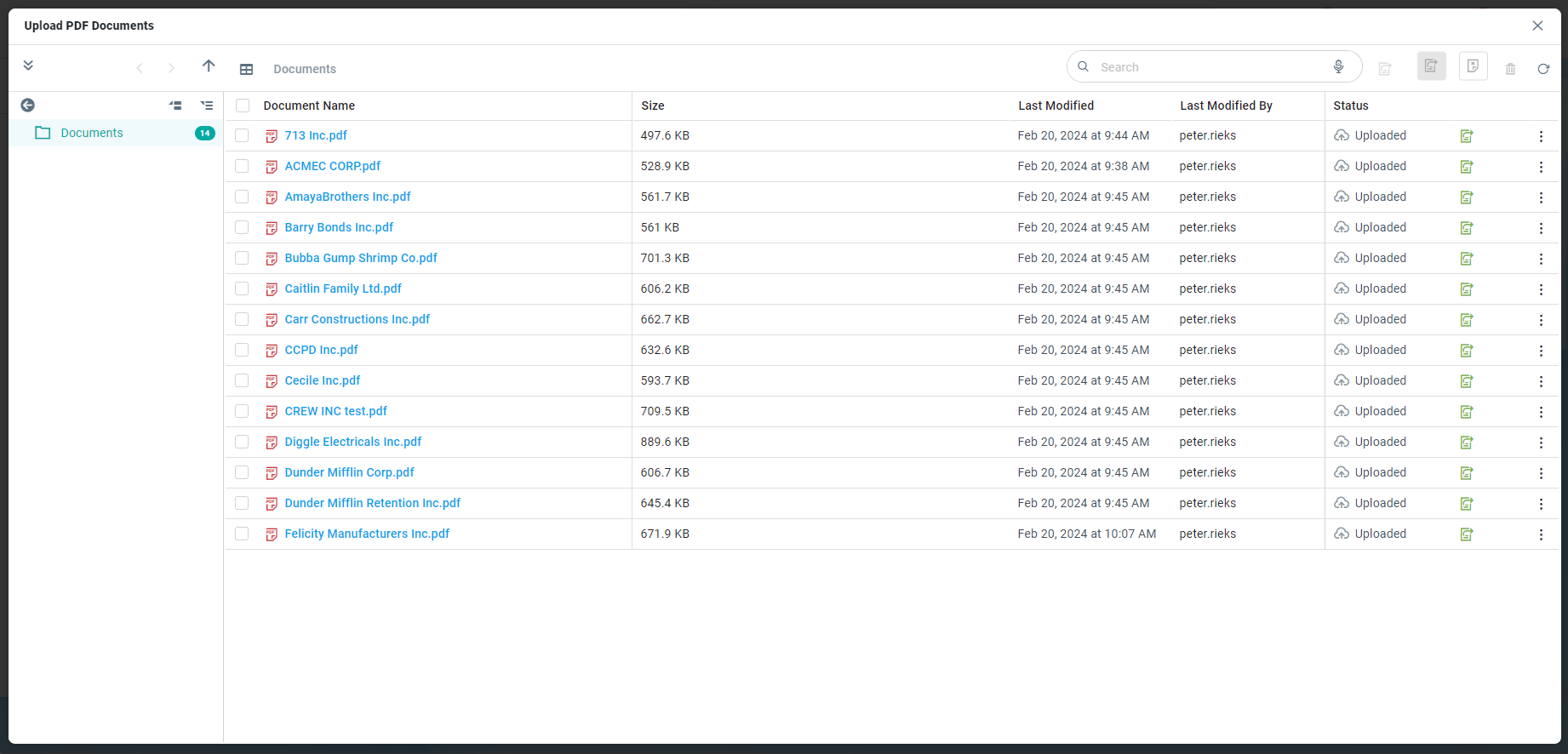Screen dimensions: 1568x754
Task: Click green edit icon for ACMEC CORP.pdf
Action: click(x=1466, y=167)
